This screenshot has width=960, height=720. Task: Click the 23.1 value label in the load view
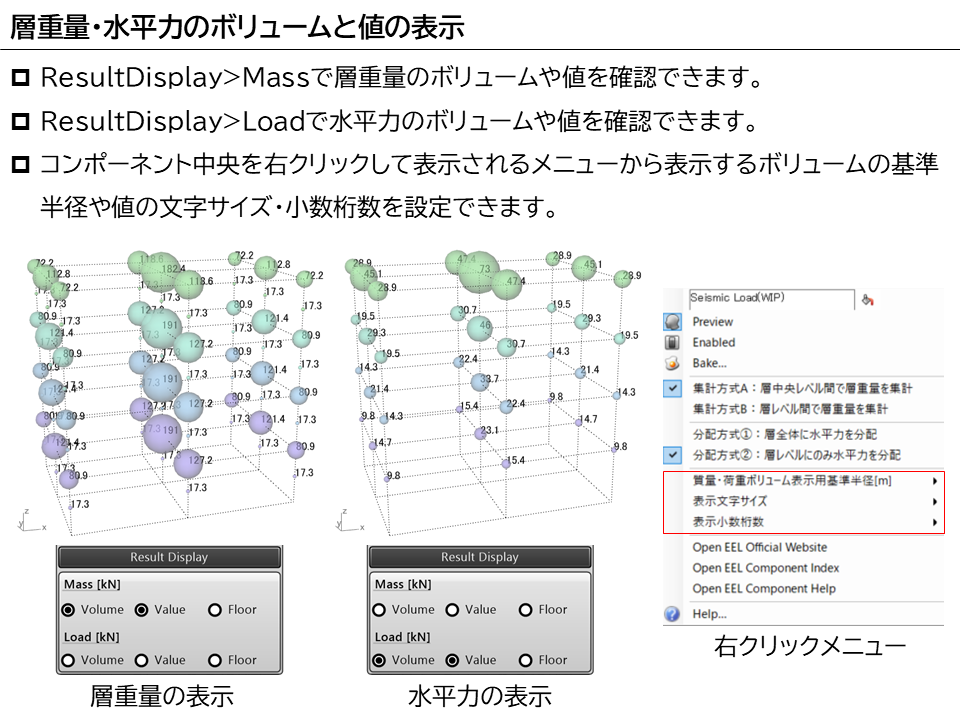point(489,430)
